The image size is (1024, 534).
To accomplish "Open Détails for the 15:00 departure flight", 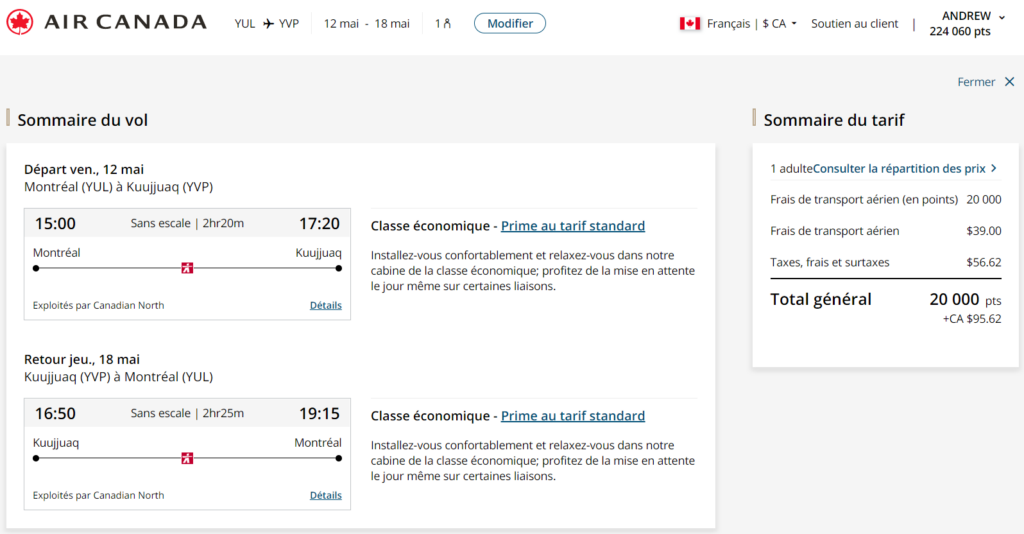I will tap(325, 305).
